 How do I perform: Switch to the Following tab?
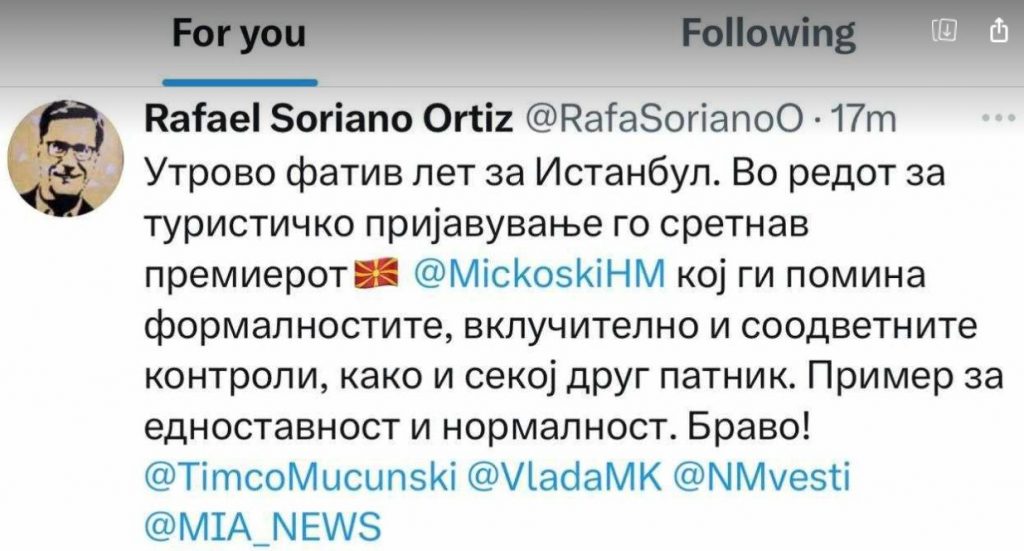[x=768, y=34]
